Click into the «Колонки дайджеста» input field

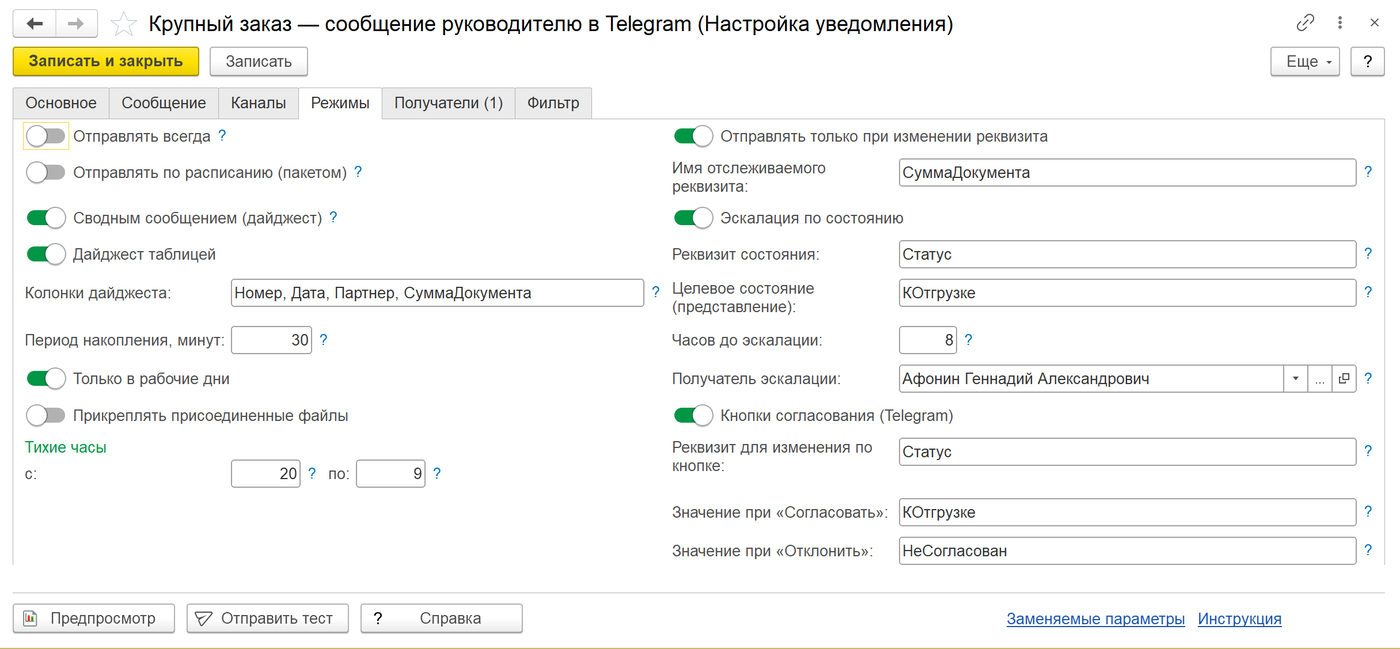pos(437,293)
